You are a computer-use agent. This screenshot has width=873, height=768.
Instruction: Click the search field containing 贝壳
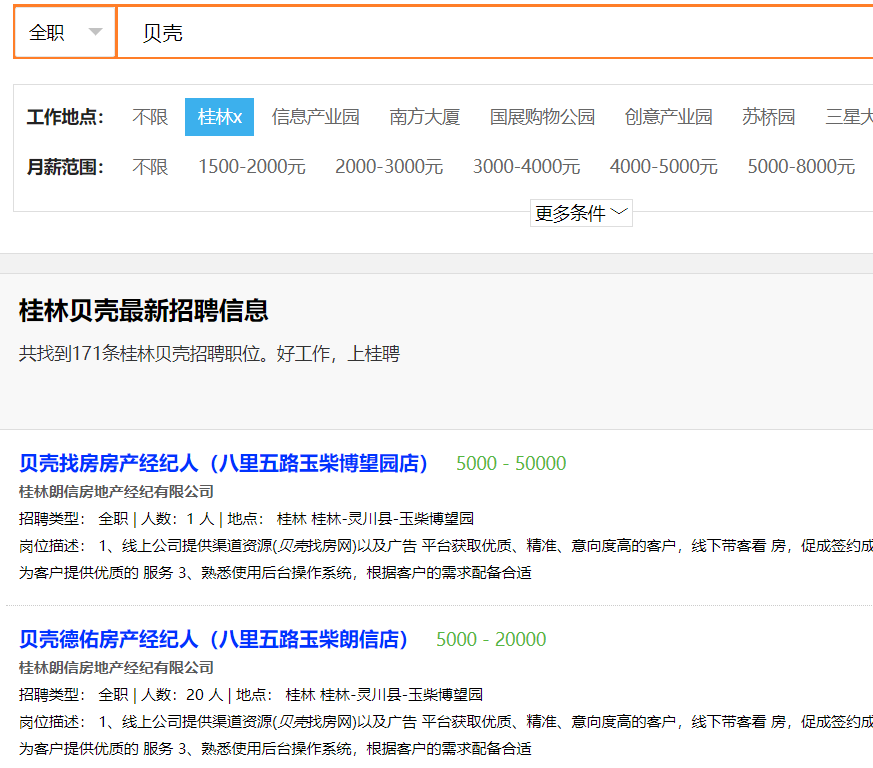495,32
